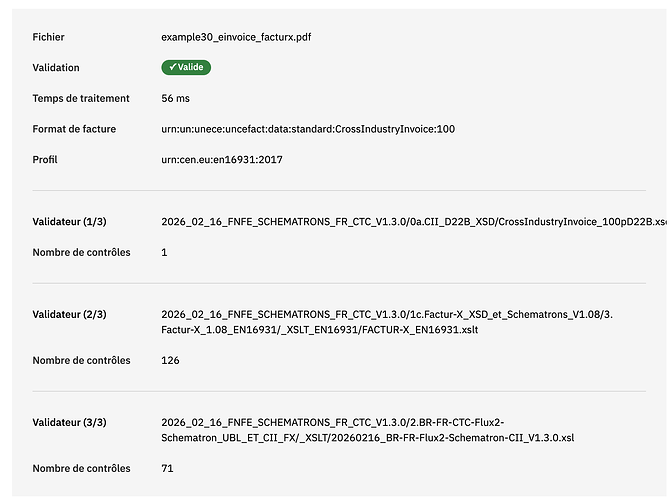Viewport: 671px width, 500px height.
Task: Select the 56 ms processing time value
Action: point(175,98)
